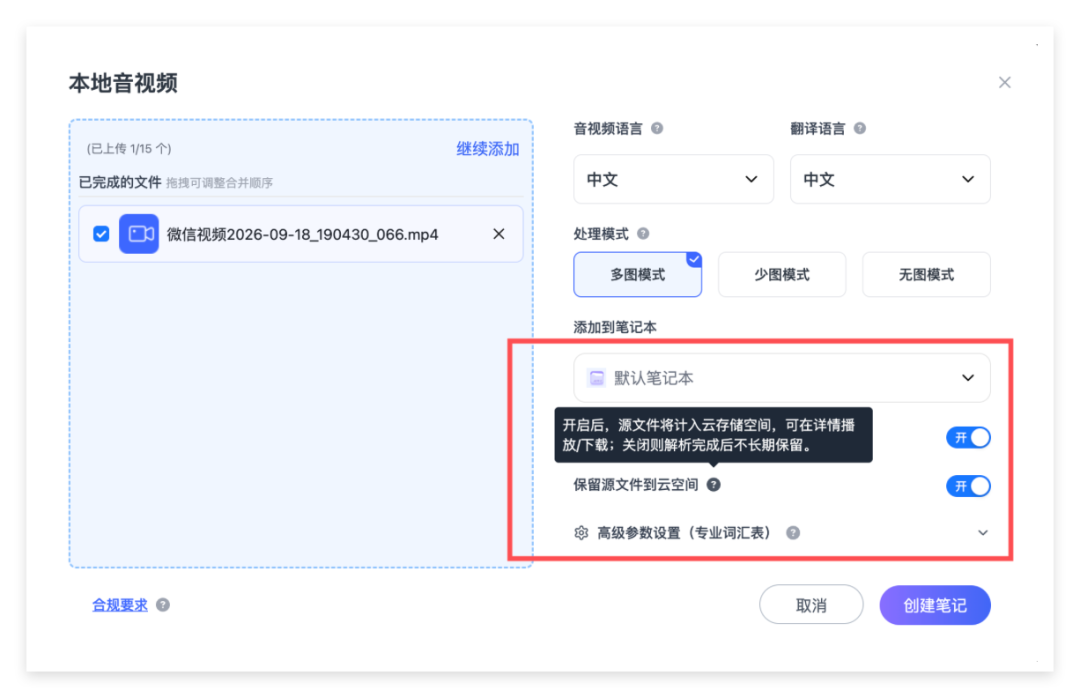Select 无图模式 processing mode
This screenshot has width=1080, height=698.
[x=926, y=274]
